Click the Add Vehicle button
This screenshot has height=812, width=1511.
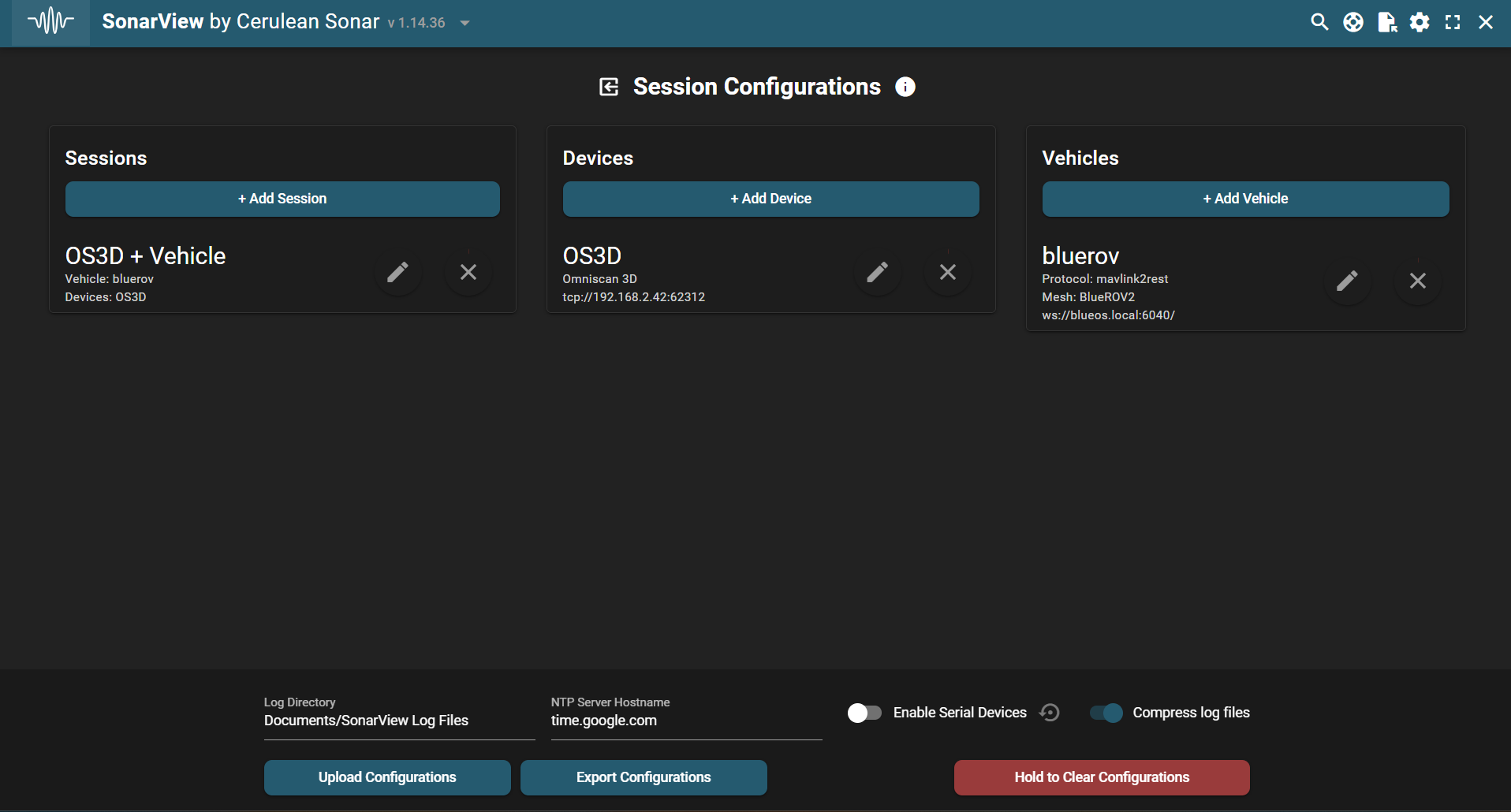click(1245, 199)
